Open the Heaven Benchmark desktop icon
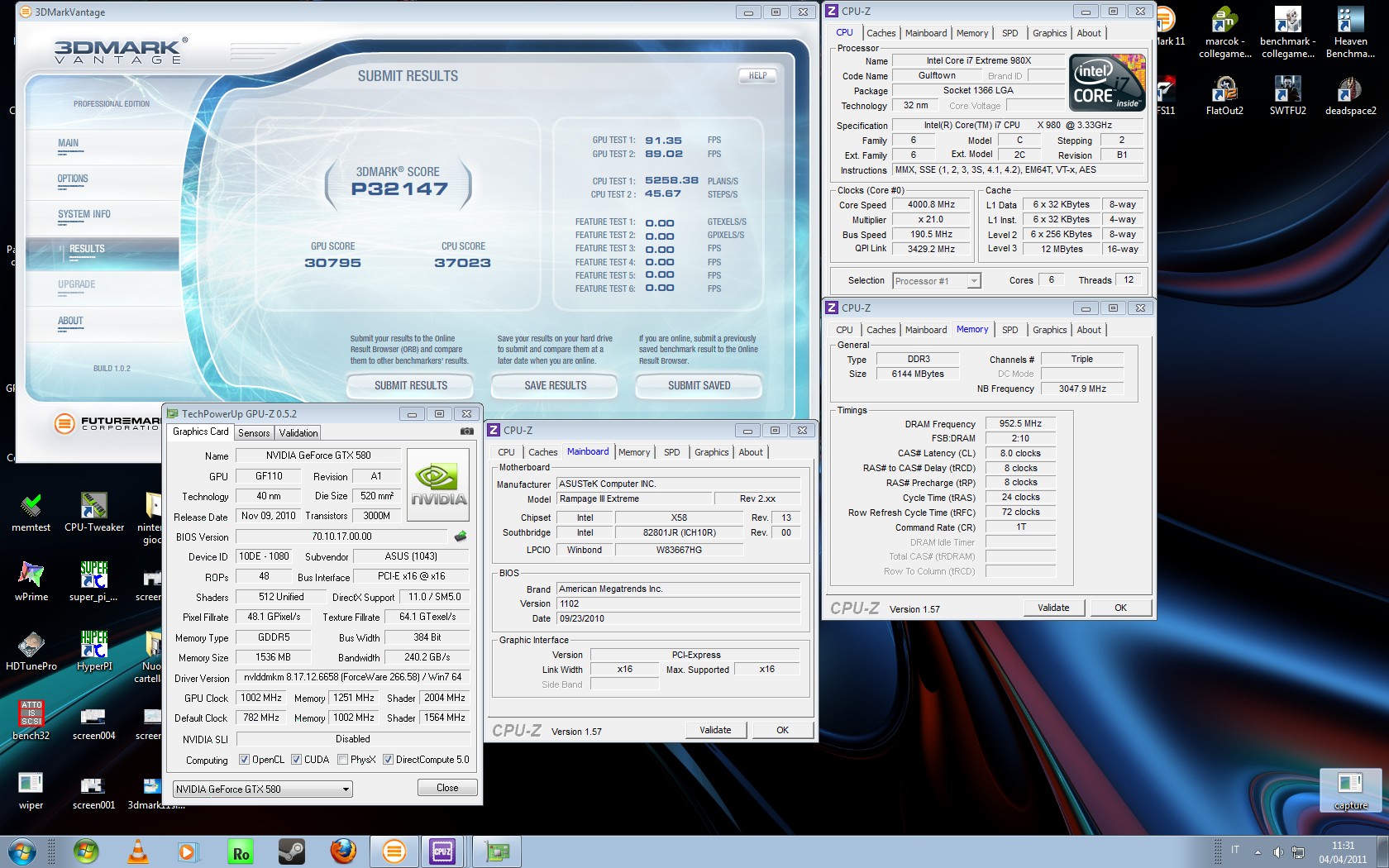 1350,32
